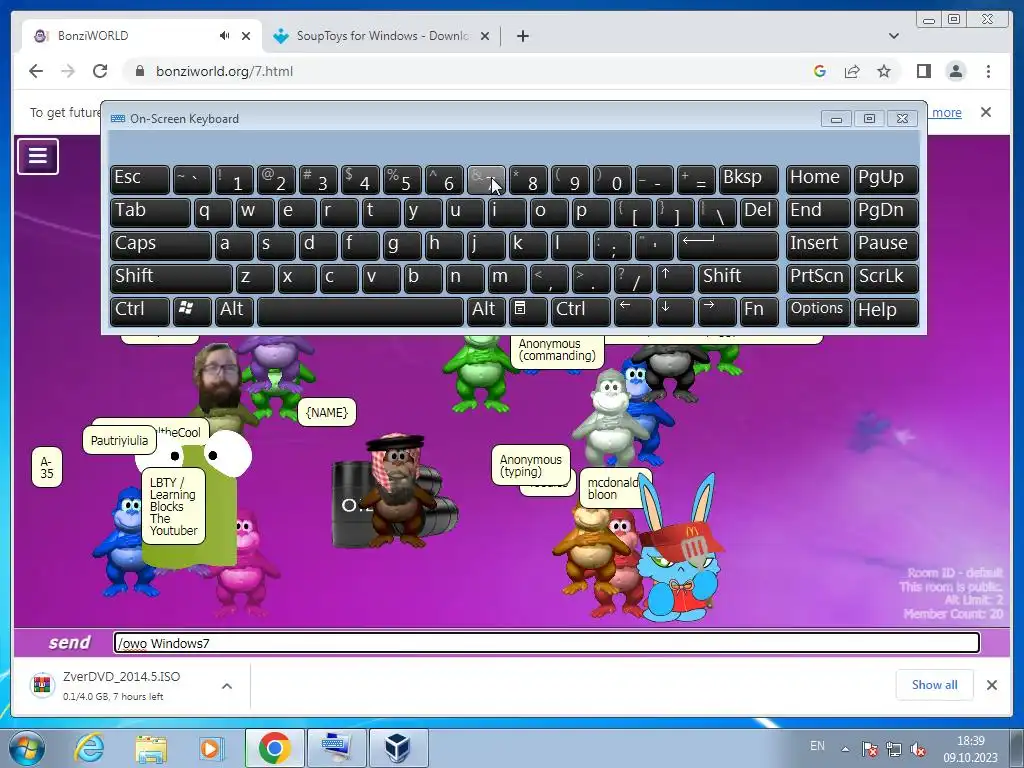Click the Home key on On-Screen Keyboard
Screen dimensions: 1024x768
click(x=818, y=179)
